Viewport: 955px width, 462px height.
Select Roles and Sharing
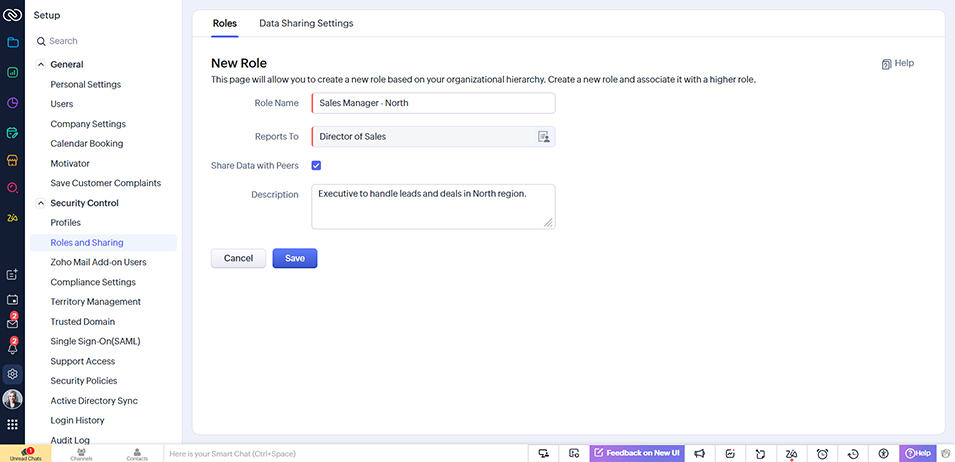104,242
